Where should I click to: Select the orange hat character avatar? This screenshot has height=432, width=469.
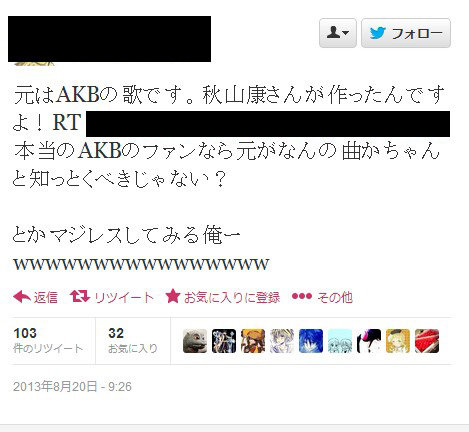(253, 341)
